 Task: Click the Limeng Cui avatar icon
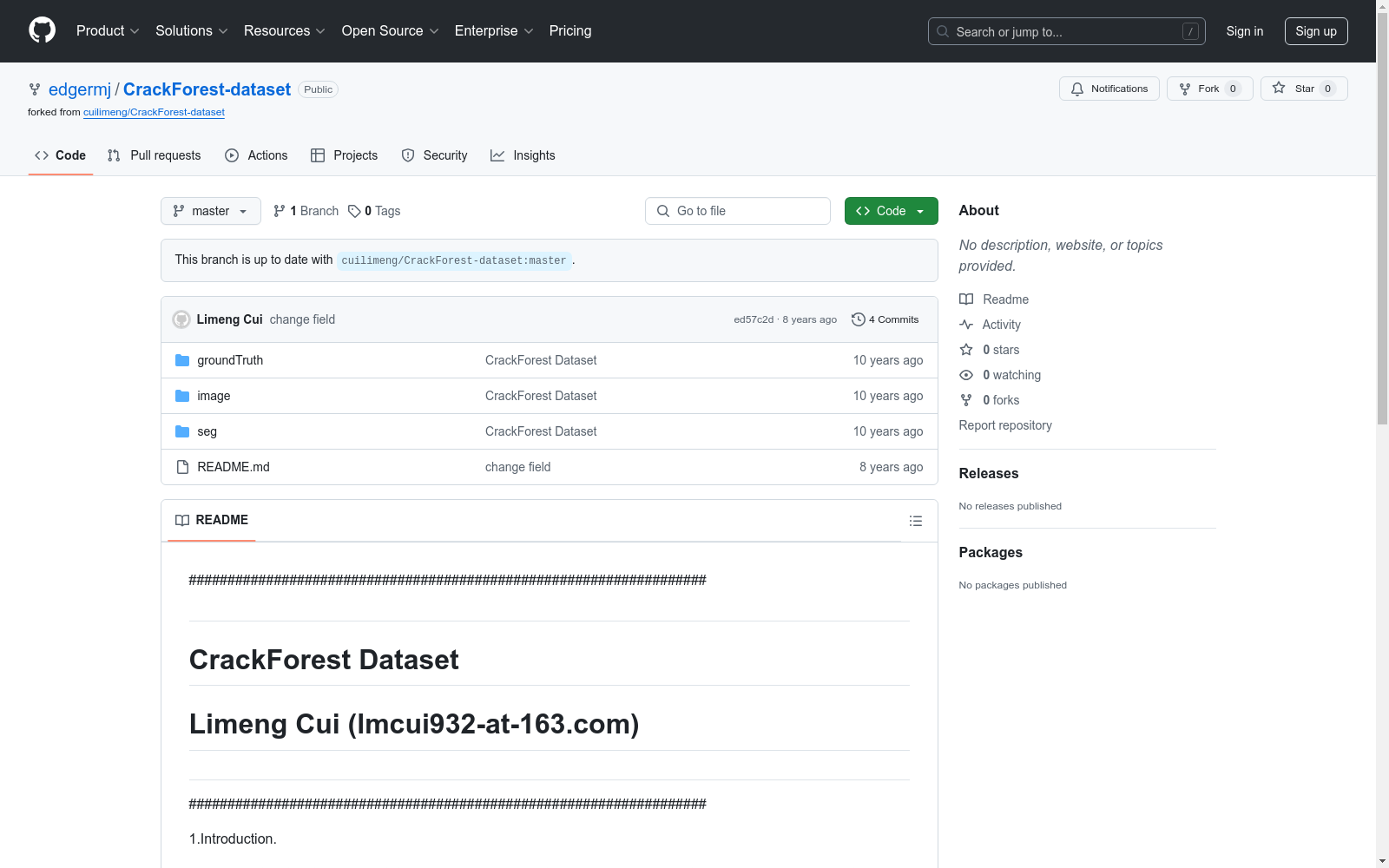181,319
